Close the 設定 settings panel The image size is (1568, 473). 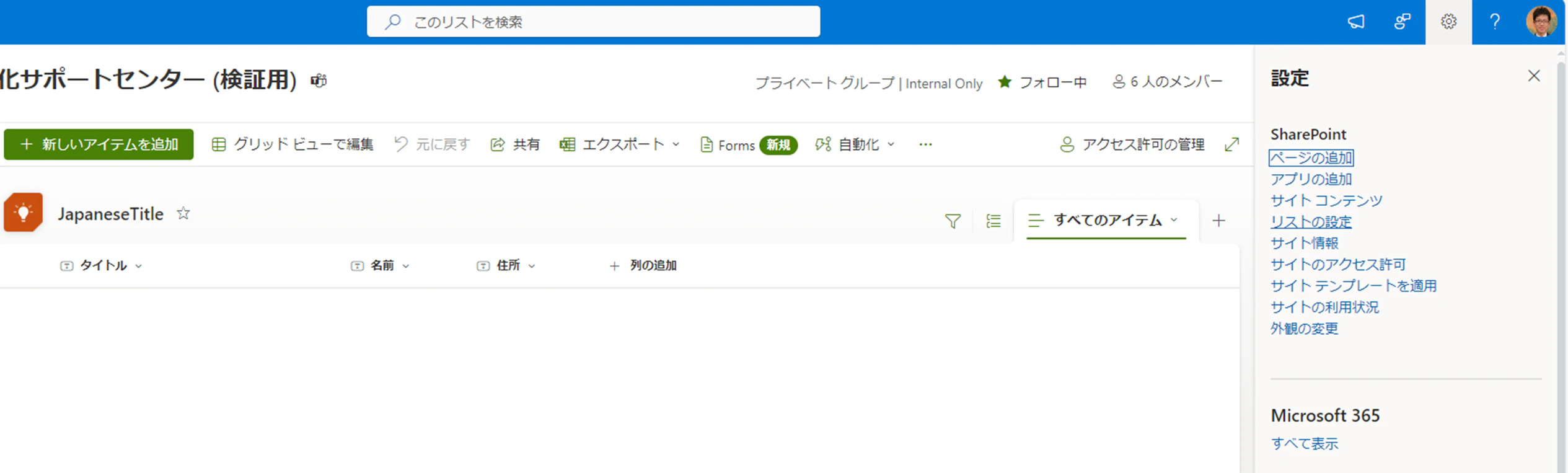click(1534, 76)
